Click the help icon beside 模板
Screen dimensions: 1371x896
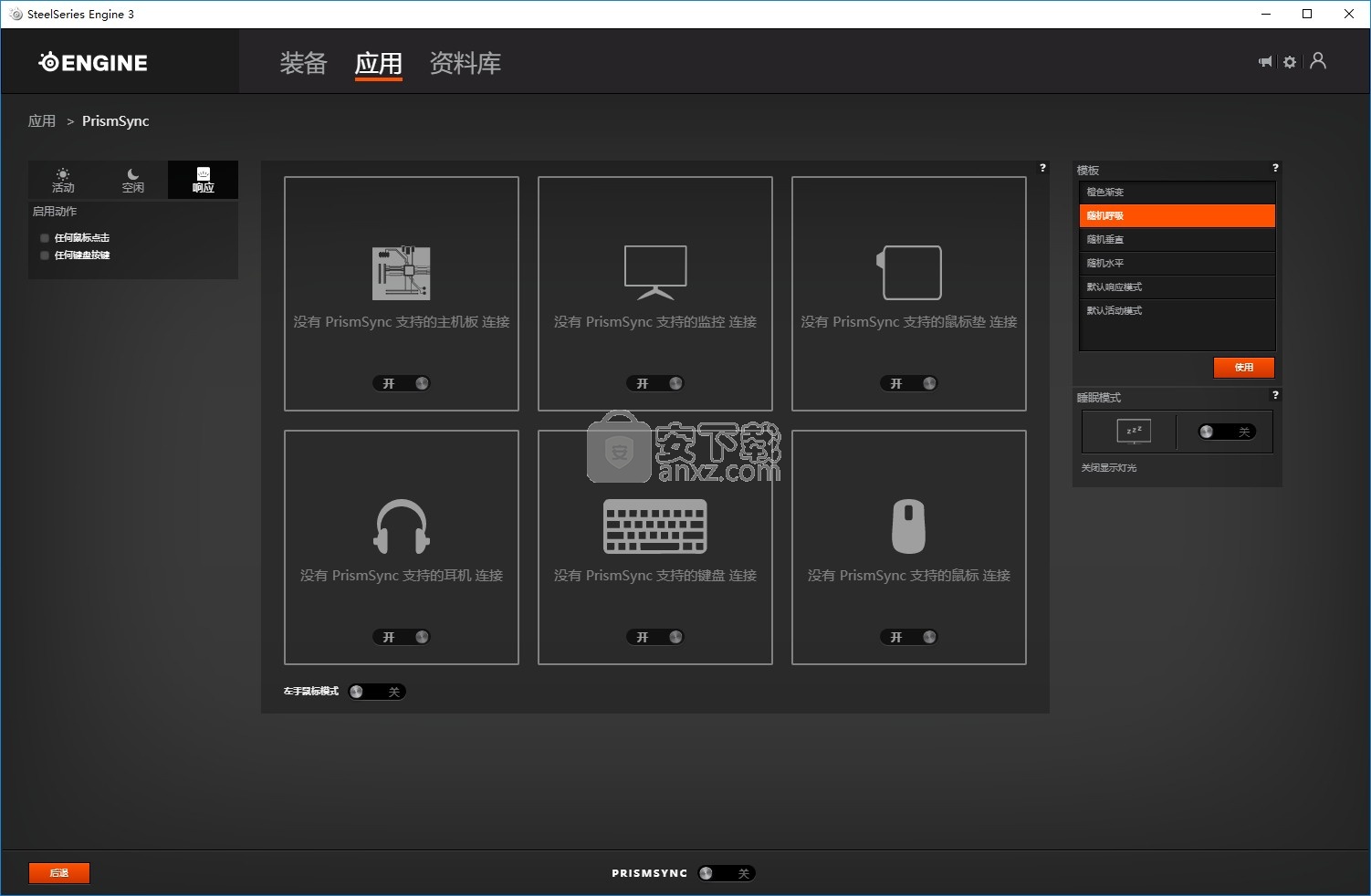pyautogui.click(x=1275, y=168)
